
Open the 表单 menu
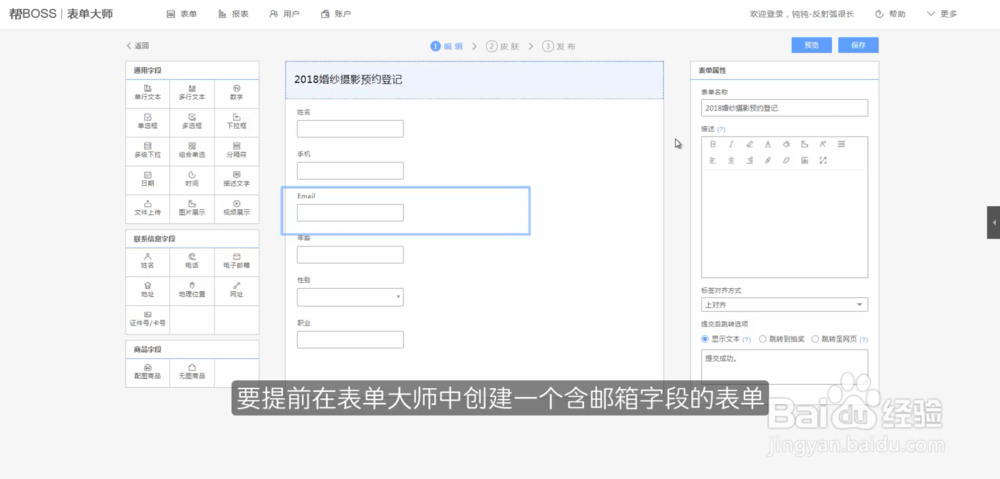click(182, 14)
